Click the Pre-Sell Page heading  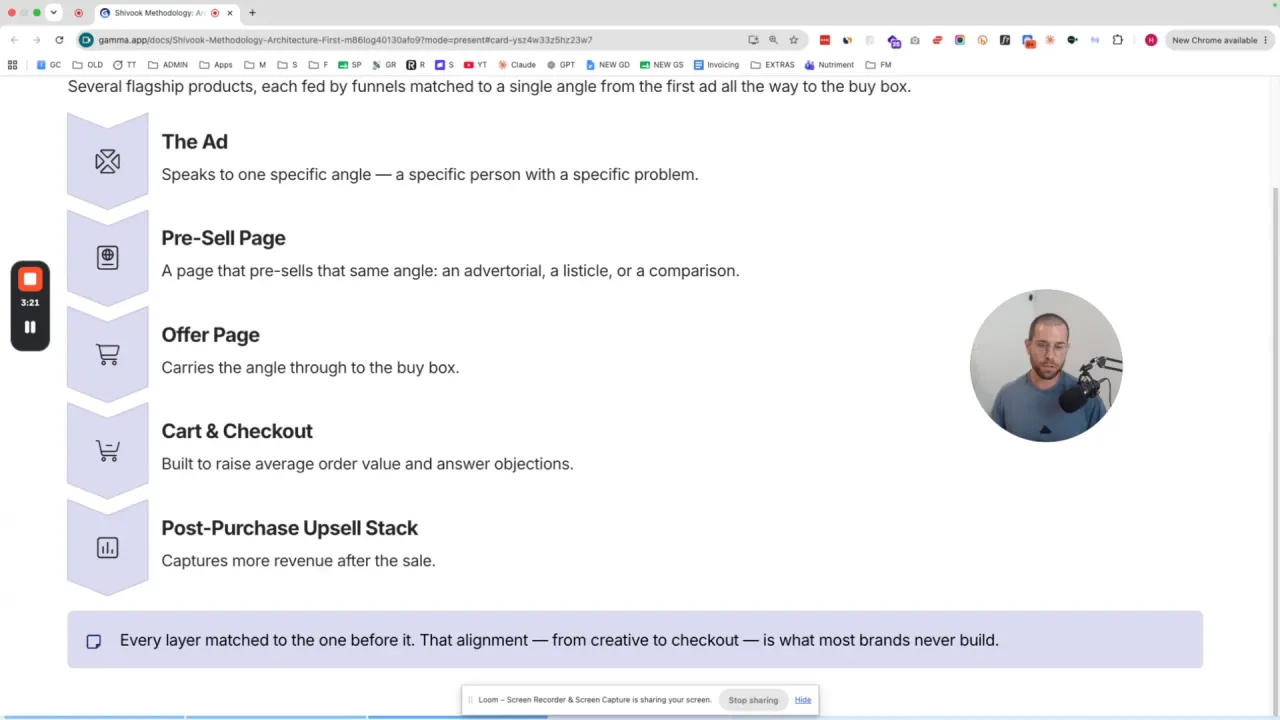tap(224, 238)
